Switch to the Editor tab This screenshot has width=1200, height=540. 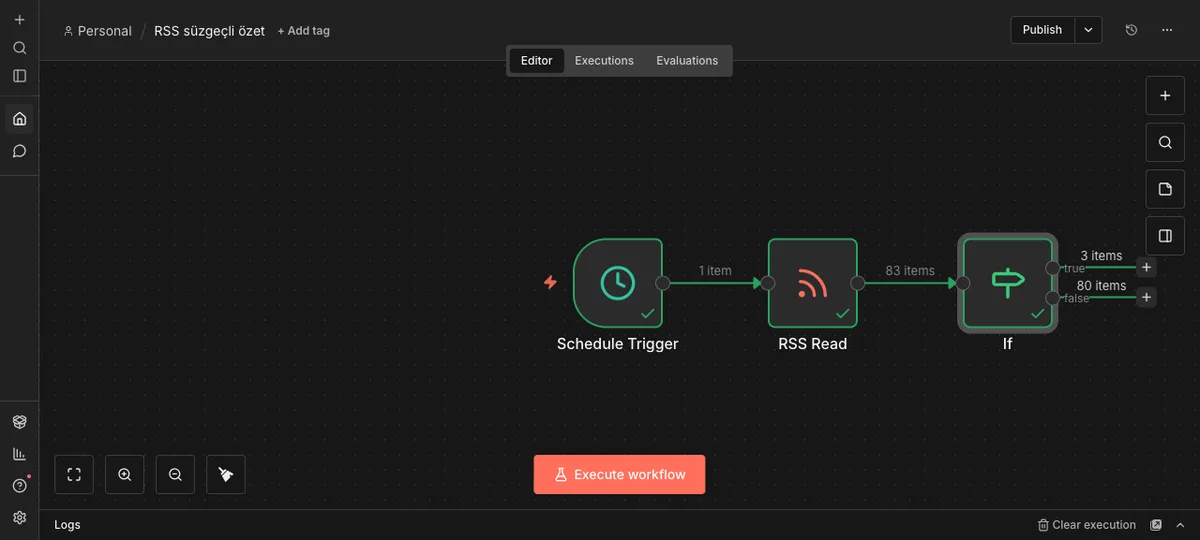coord(537,61)
